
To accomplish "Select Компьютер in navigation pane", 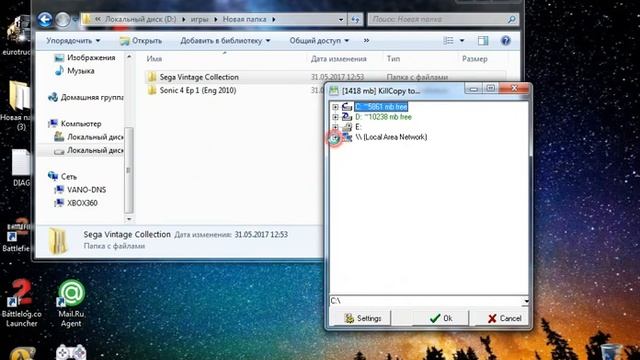I will pos(74,123).
